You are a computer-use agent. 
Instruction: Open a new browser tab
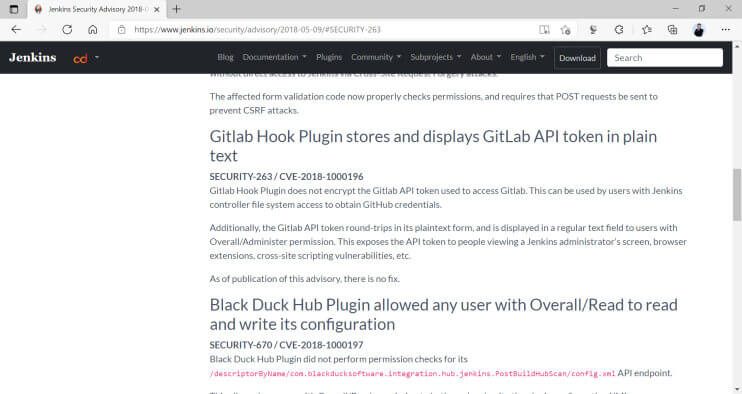pos(177,9)
